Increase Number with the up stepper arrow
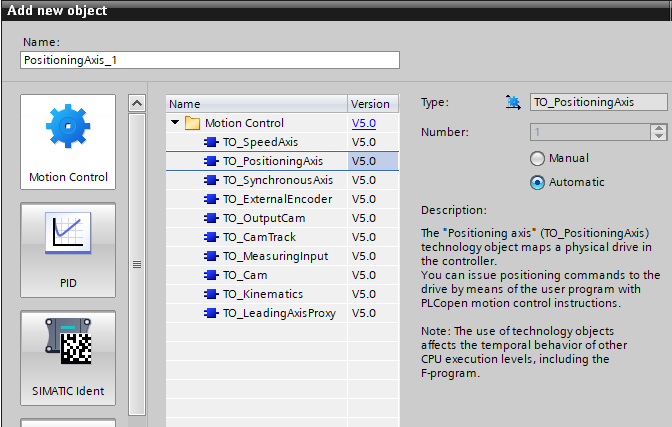Image resolution: width=672 pixels, height=427 pixels. point(659,128)
